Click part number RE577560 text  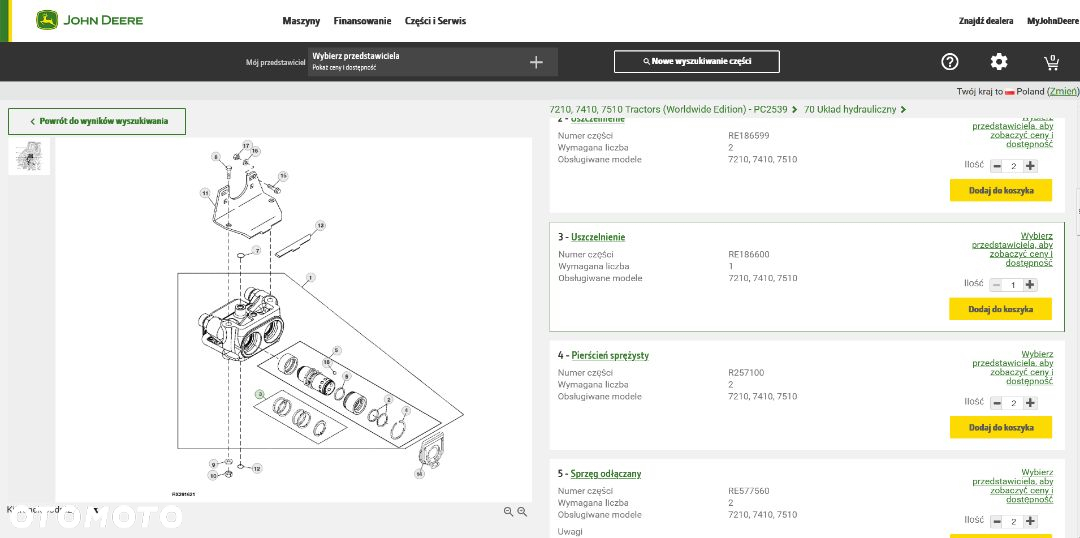pyautogui.click(x=749, y=491)
